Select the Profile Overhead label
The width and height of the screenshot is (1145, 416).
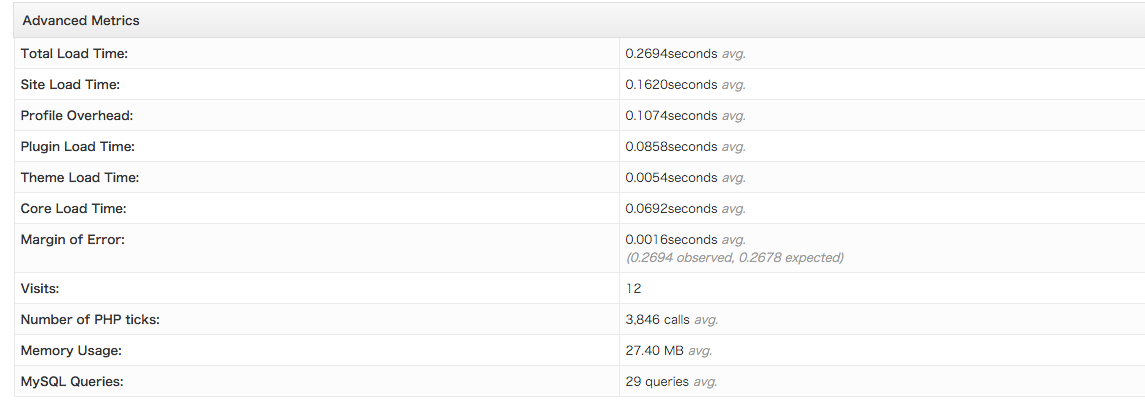coord(77,115)
